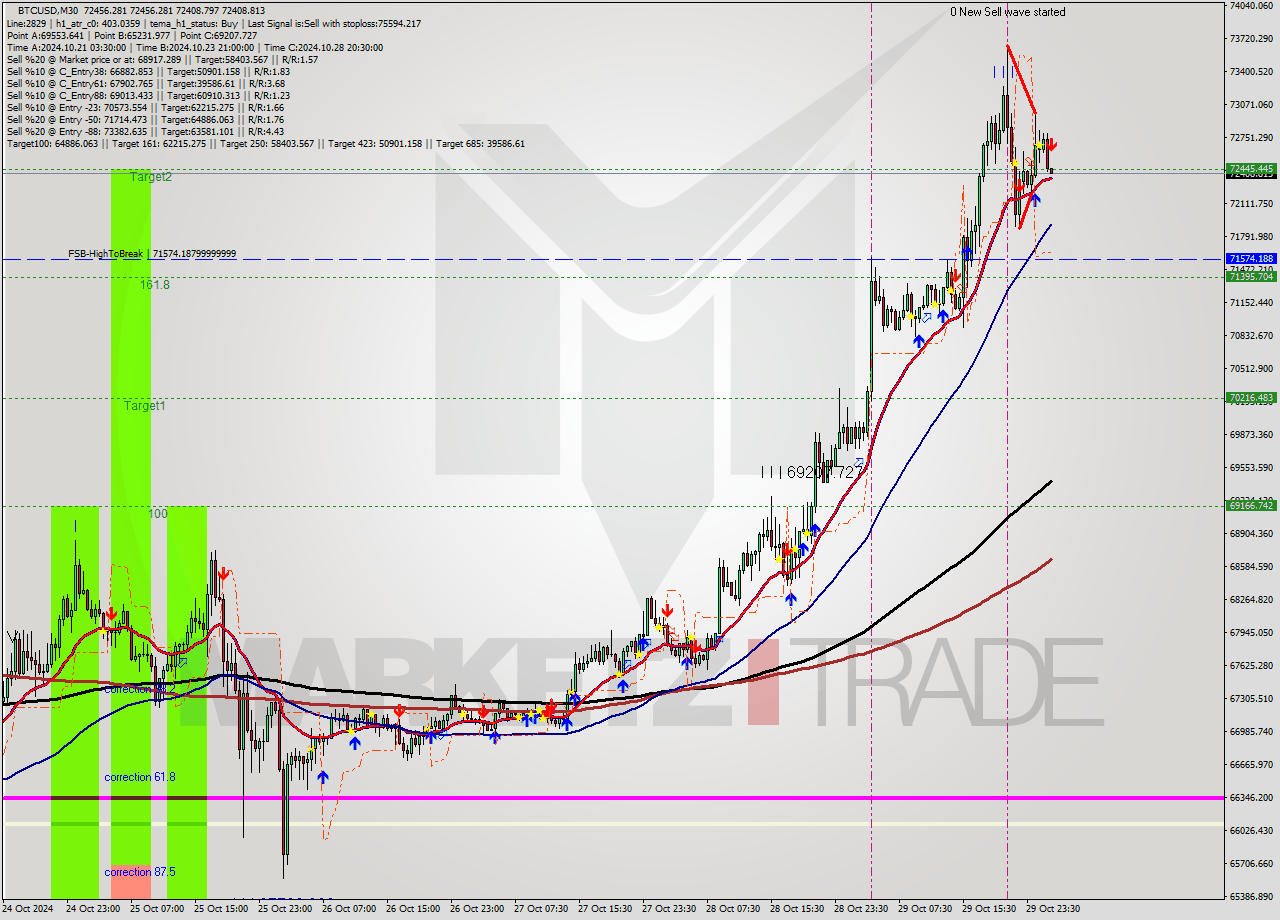Image resolution: width=1280 pixels, height=920 pixels.
Task: Click the 'Sell %20 @ Entry -88' line
Action: [145, 131]
